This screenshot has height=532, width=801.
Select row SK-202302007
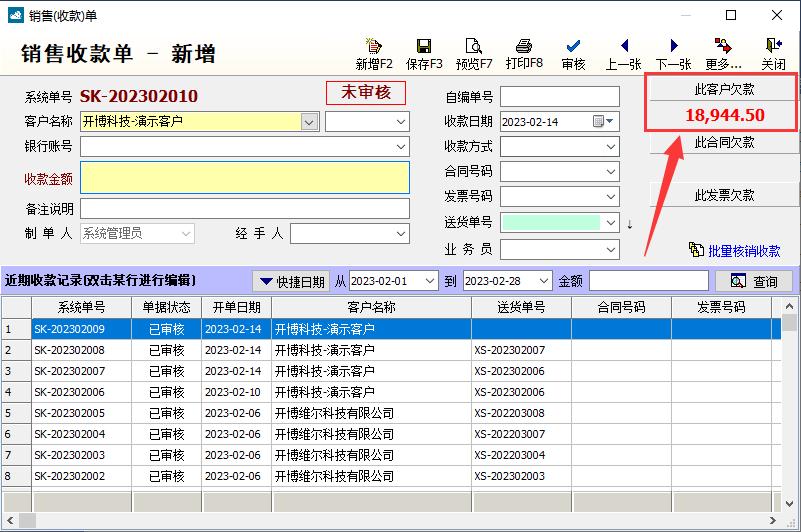click(x=391, y=371)
